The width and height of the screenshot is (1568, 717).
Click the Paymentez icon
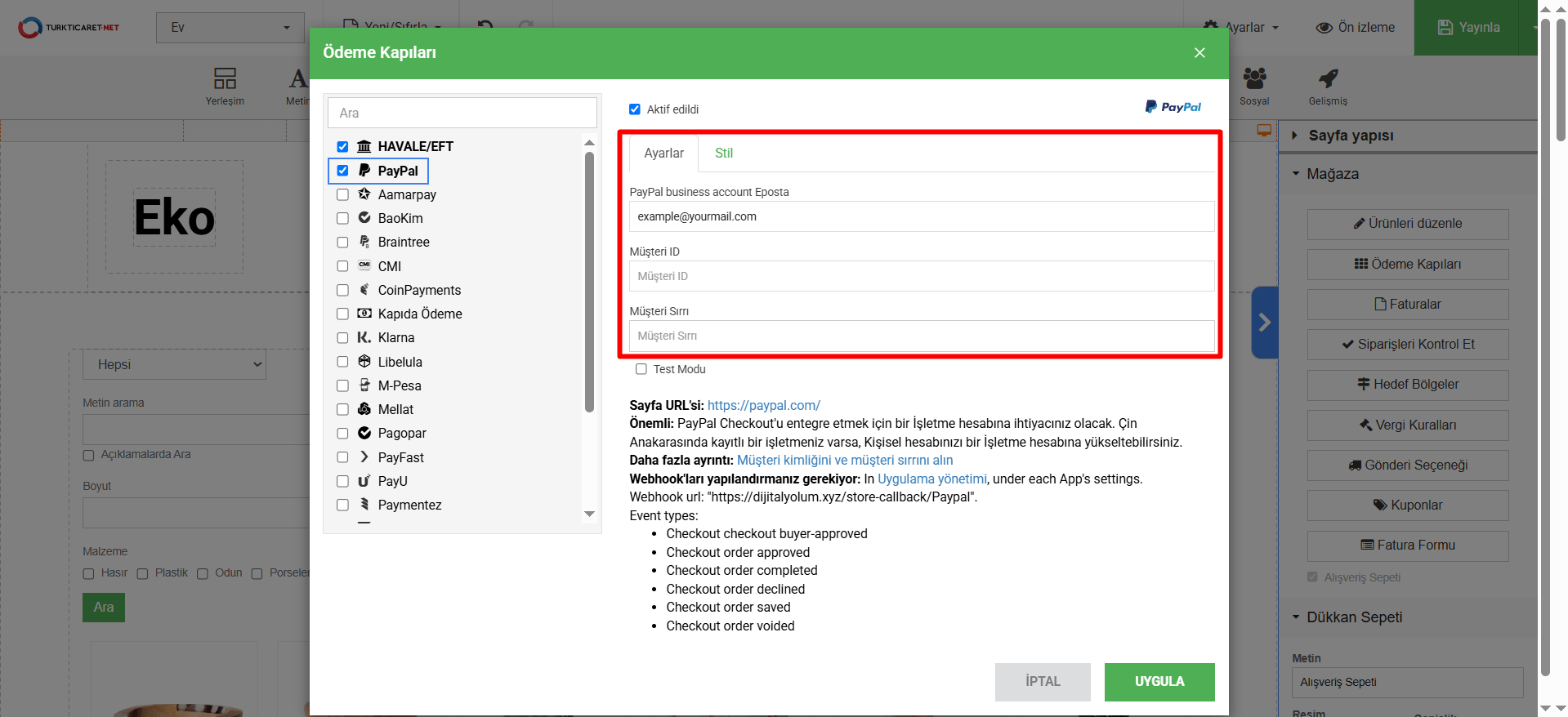pos(364,505)
